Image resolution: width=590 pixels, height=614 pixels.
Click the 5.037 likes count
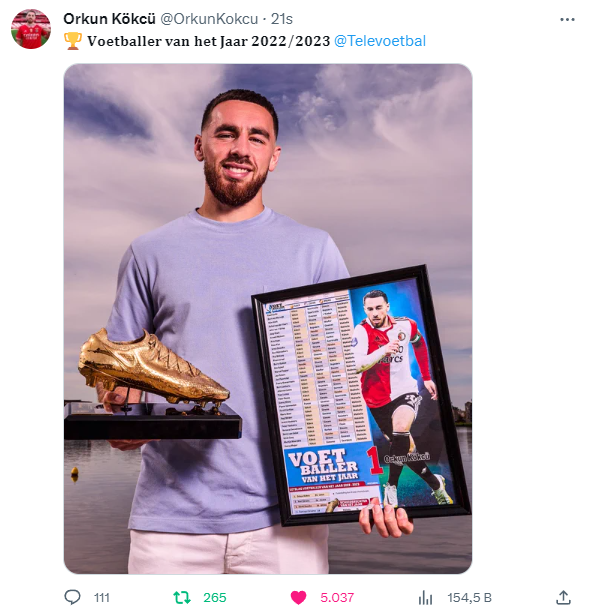click(x=337, y=598)
